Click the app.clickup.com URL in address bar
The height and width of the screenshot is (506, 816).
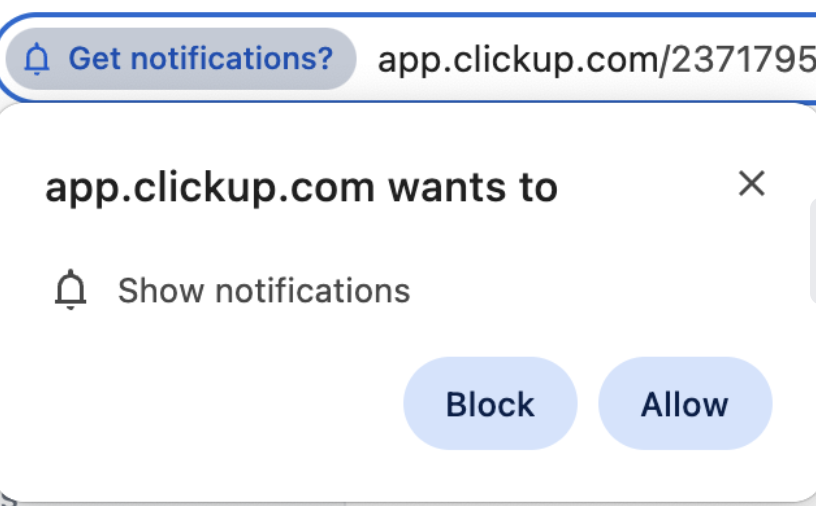595,60
